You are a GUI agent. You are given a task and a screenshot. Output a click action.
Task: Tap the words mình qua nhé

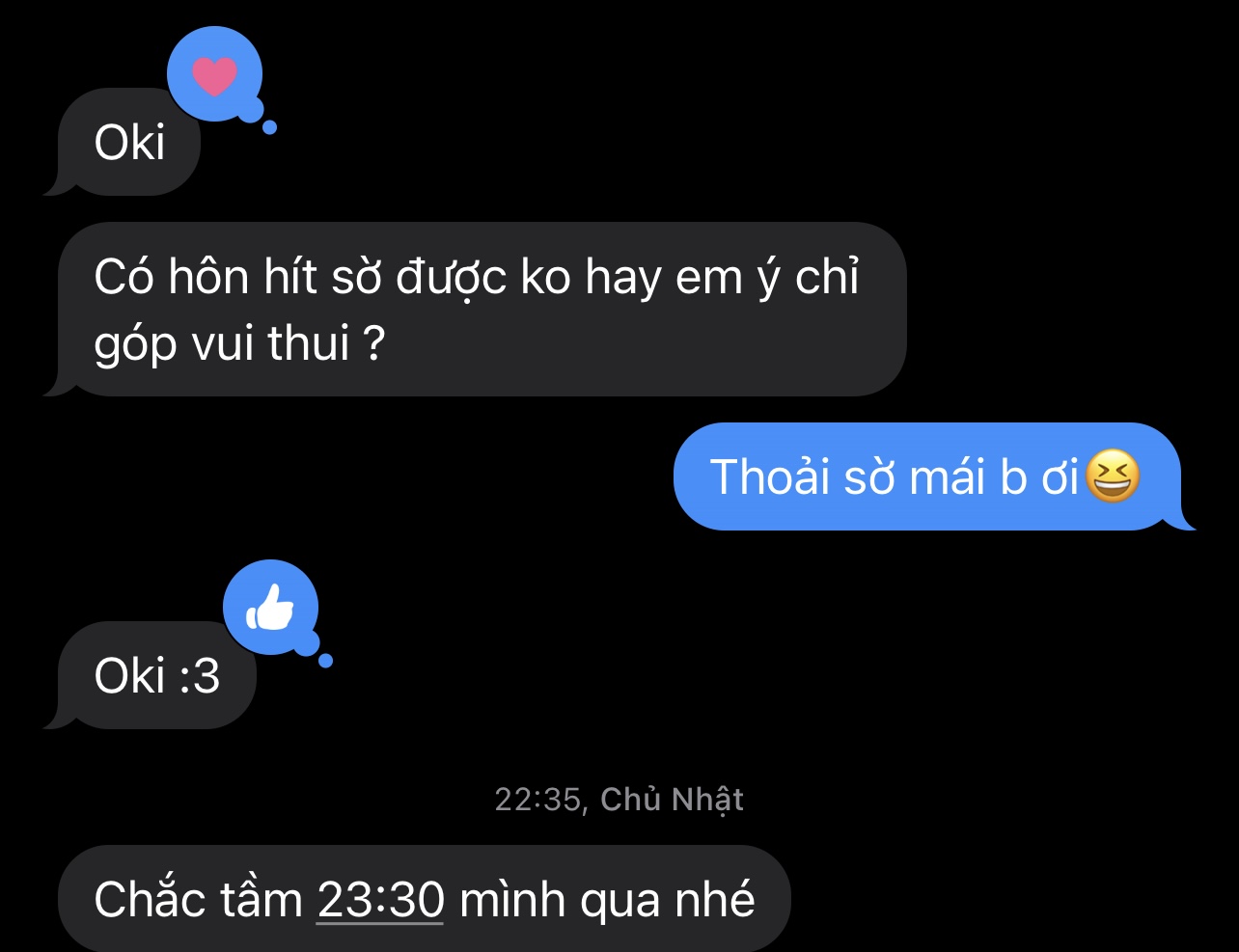coord(607,900)
